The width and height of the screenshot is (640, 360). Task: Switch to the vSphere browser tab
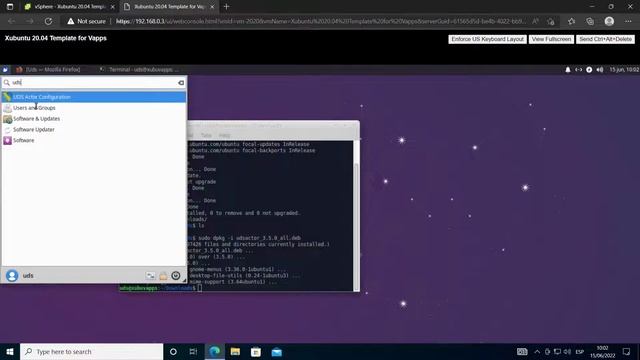pos(69,7)
